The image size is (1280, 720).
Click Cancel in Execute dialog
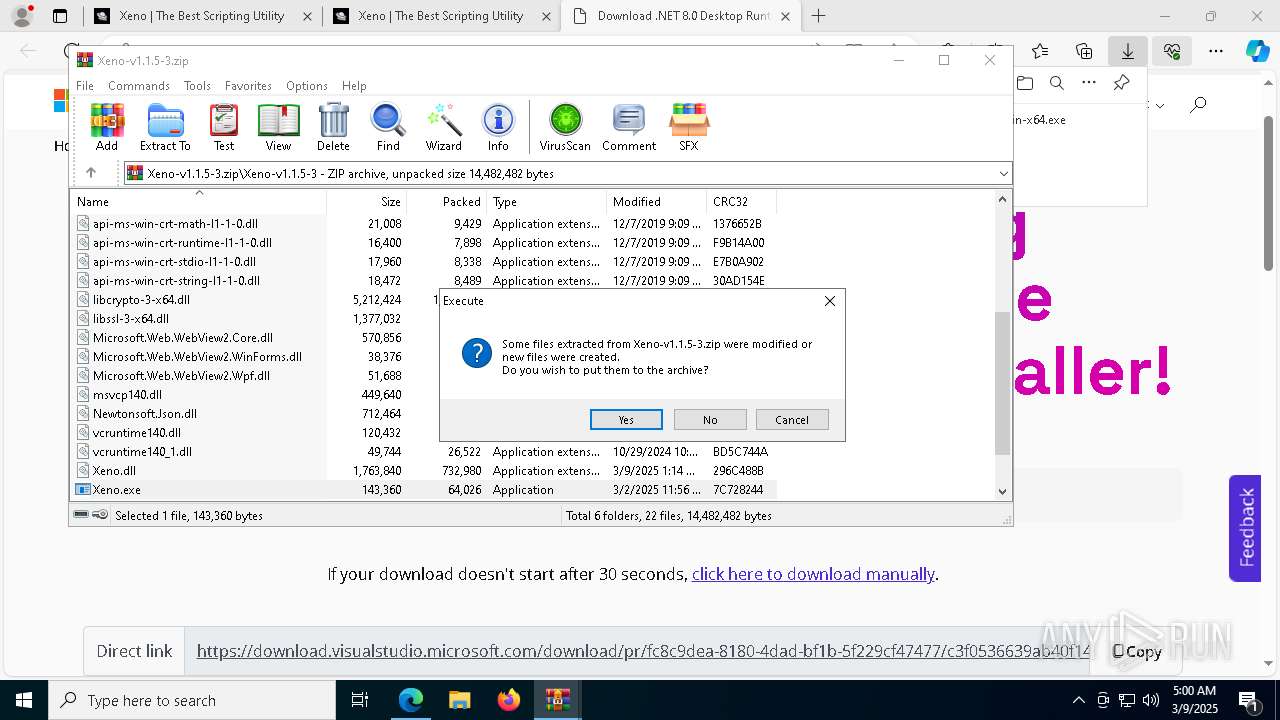[x=792, y=420]
